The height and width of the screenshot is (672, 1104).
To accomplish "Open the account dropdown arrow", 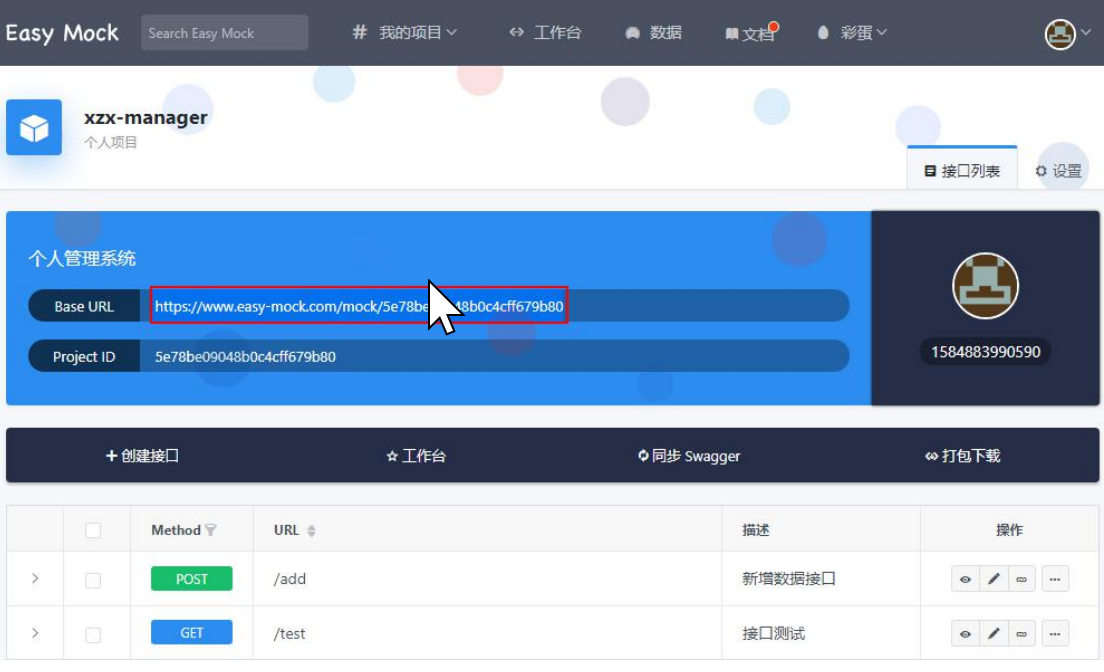I will pyautogui.click(x=1086, y=32).
